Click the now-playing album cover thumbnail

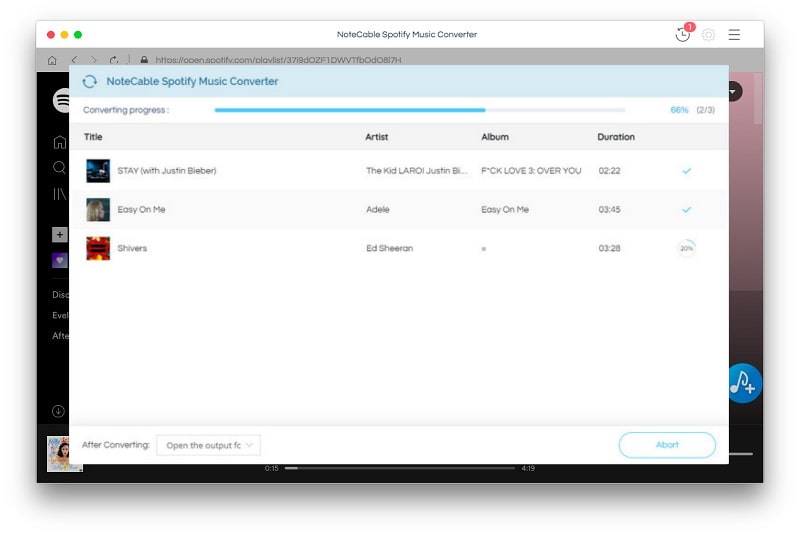58,454
